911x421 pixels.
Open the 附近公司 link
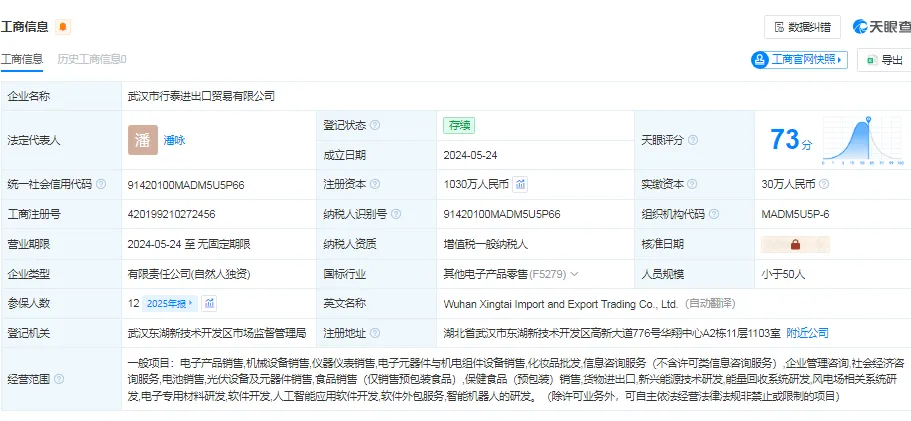pyautogui.click(x=808, y=333)
